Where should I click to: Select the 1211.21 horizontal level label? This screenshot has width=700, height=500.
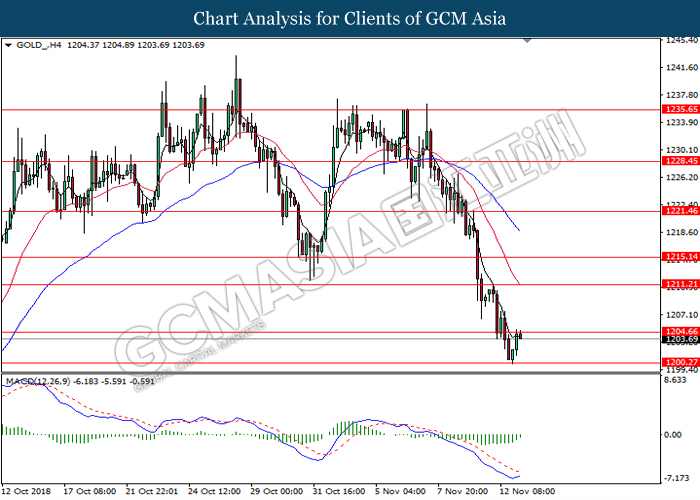tap(681, 284)
